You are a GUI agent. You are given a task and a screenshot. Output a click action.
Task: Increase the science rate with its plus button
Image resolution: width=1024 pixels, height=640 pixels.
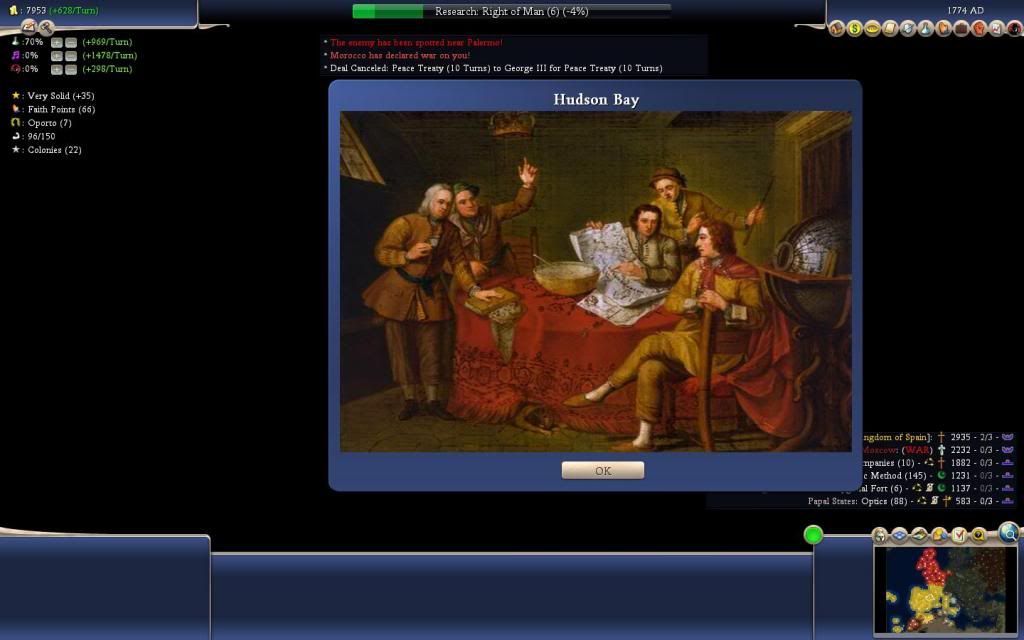(55, 43)
